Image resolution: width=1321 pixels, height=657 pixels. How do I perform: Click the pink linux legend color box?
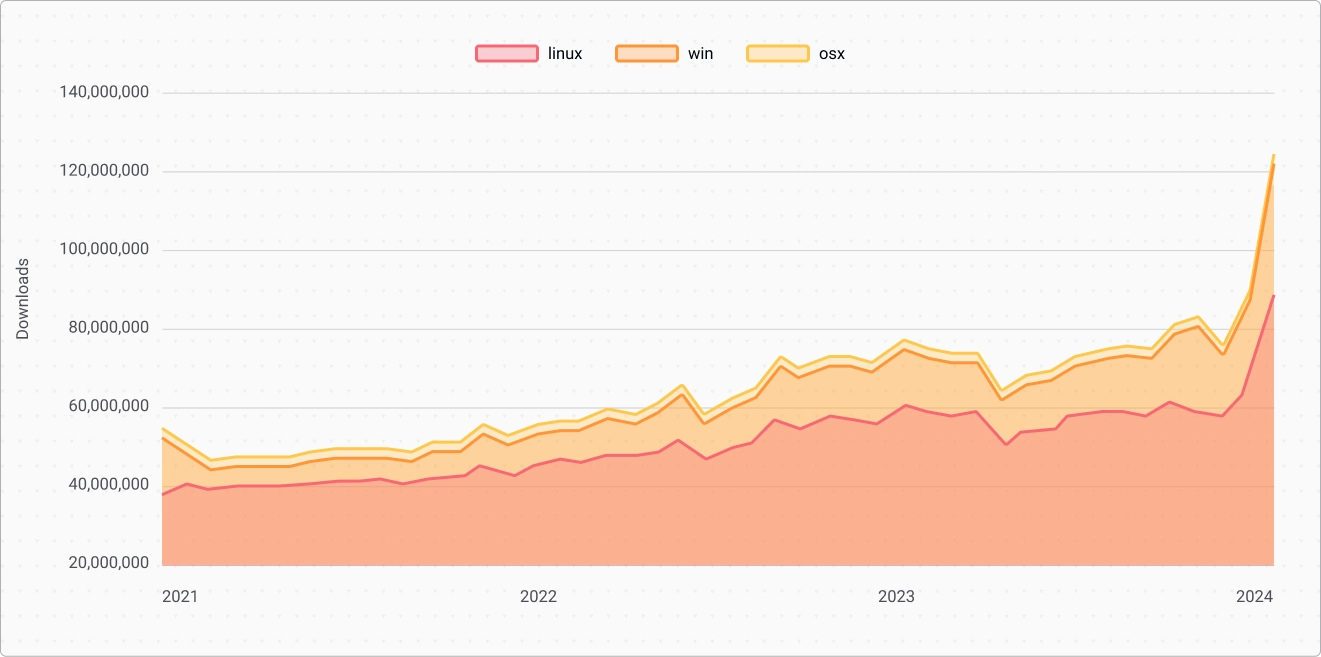(x=506, y=54)
